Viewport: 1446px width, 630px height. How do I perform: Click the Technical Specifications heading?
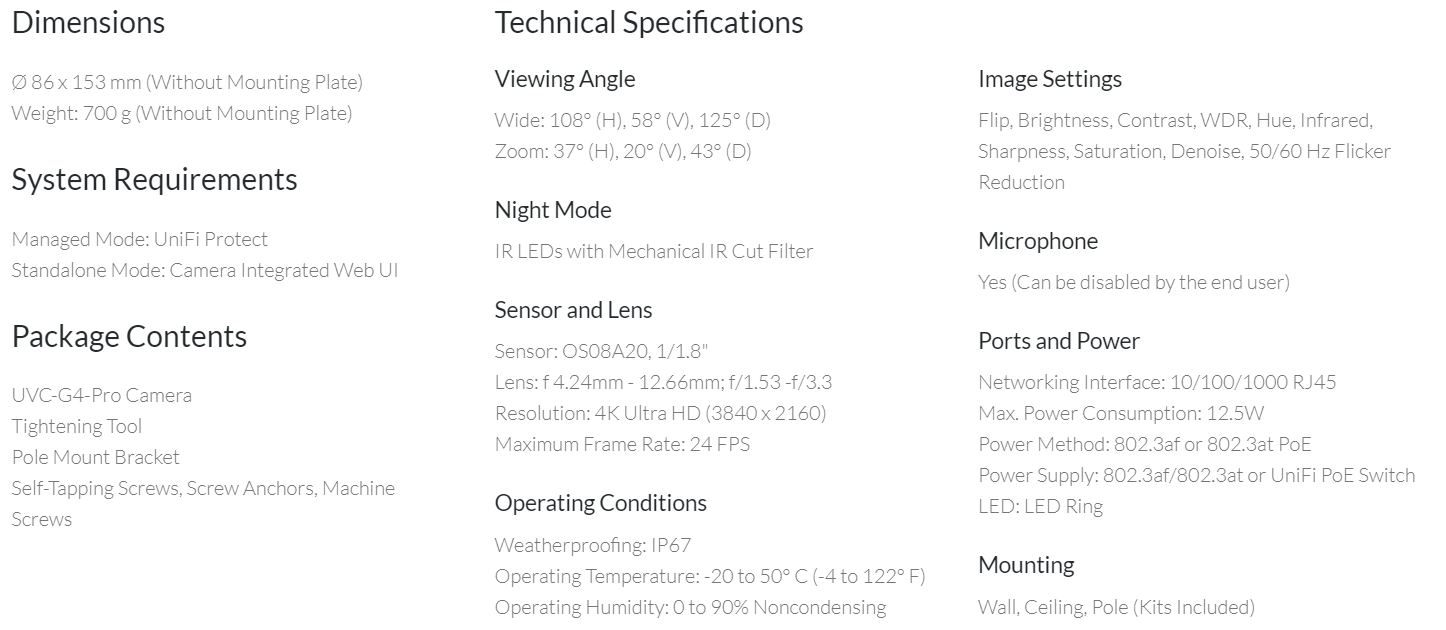(x=648, y=22)
